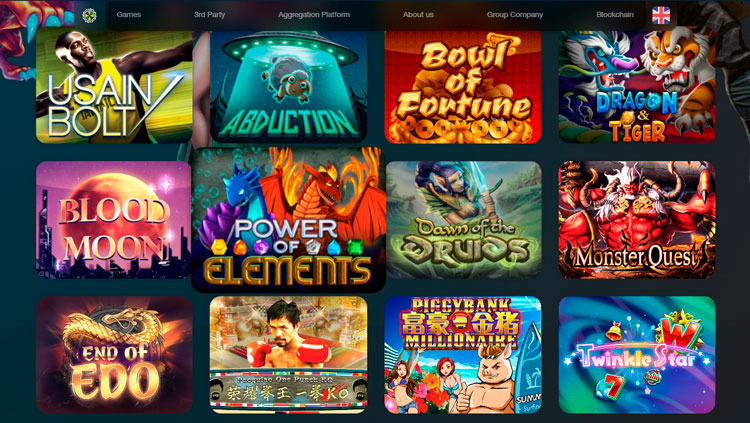Screen dimensions: 750x423
Task: Open the About us link
Action: [x=418, y=15]
